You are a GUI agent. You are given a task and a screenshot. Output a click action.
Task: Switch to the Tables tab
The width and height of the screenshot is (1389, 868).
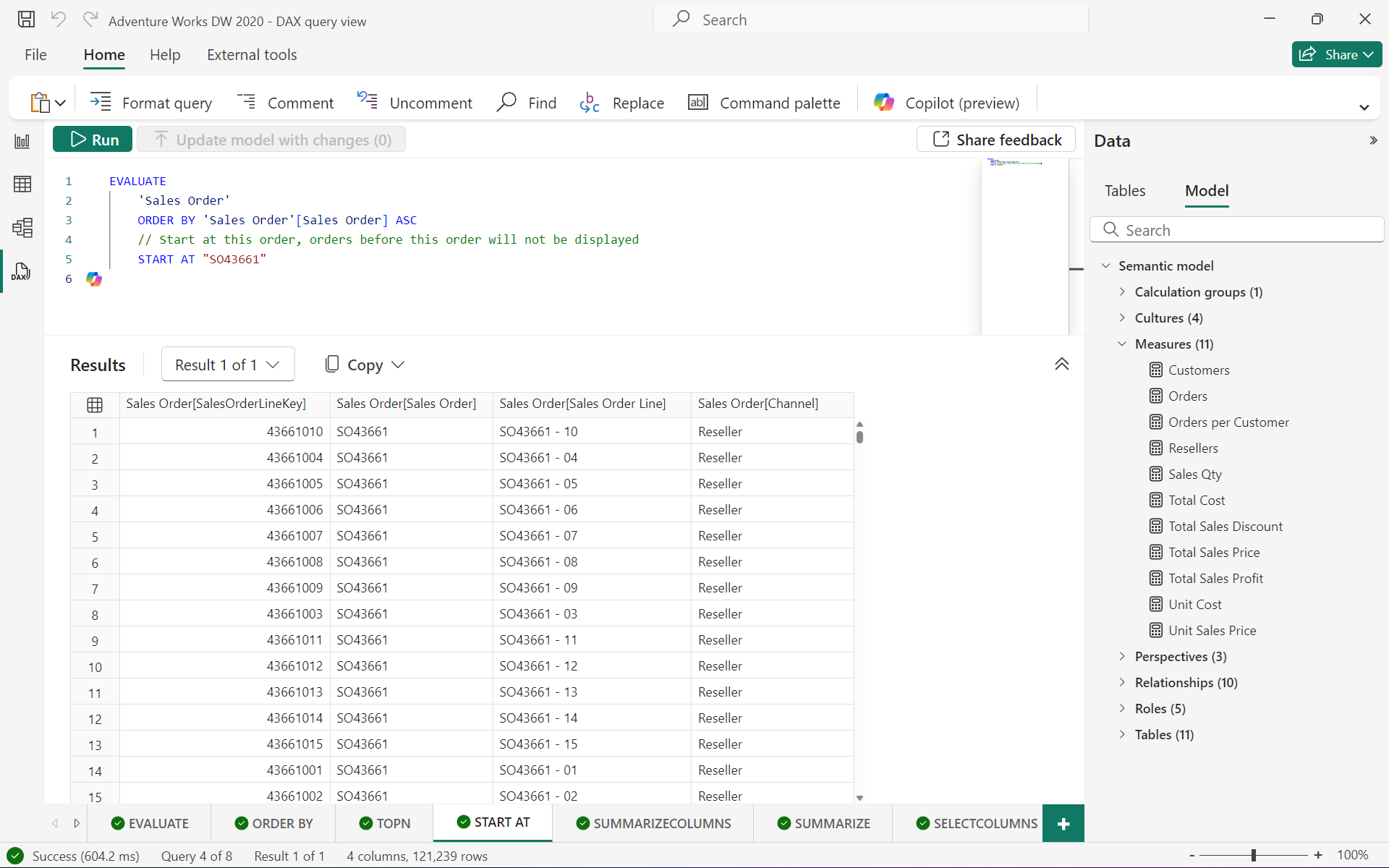point(1124,191)
